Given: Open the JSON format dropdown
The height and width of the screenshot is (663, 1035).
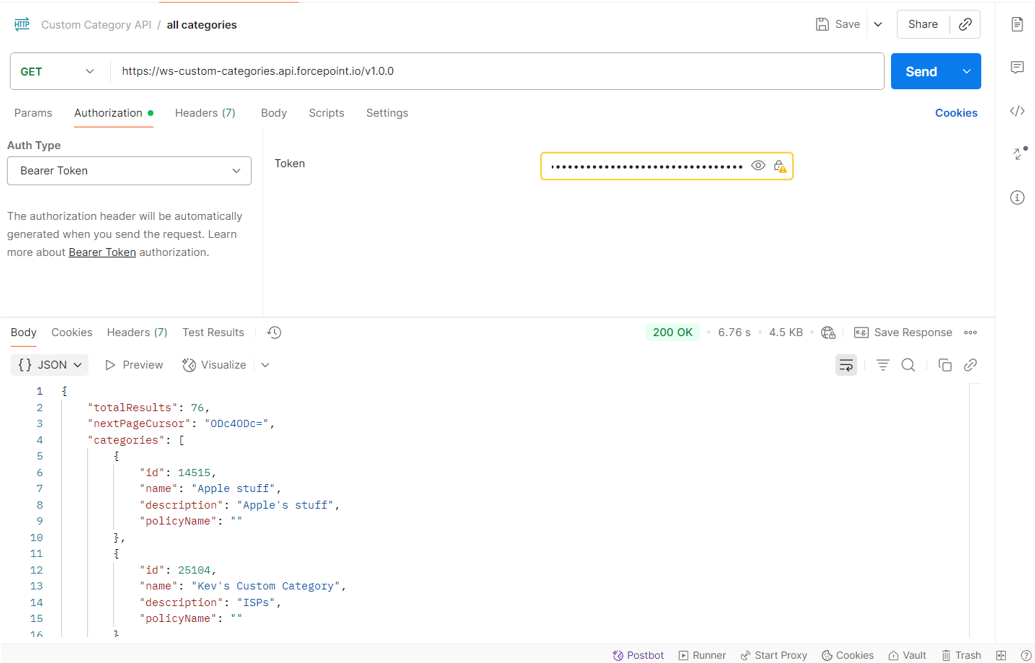Looking at the screenshot, I should [50, 365].
